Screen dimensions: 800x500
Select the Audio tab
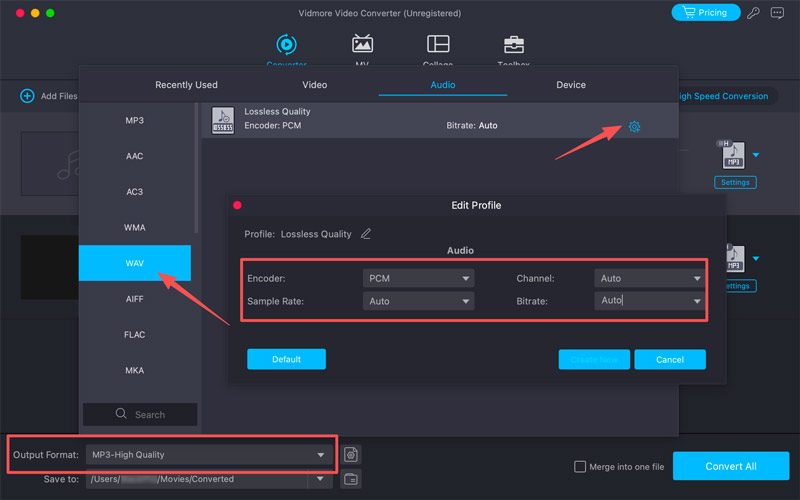[x=442, y=85]
